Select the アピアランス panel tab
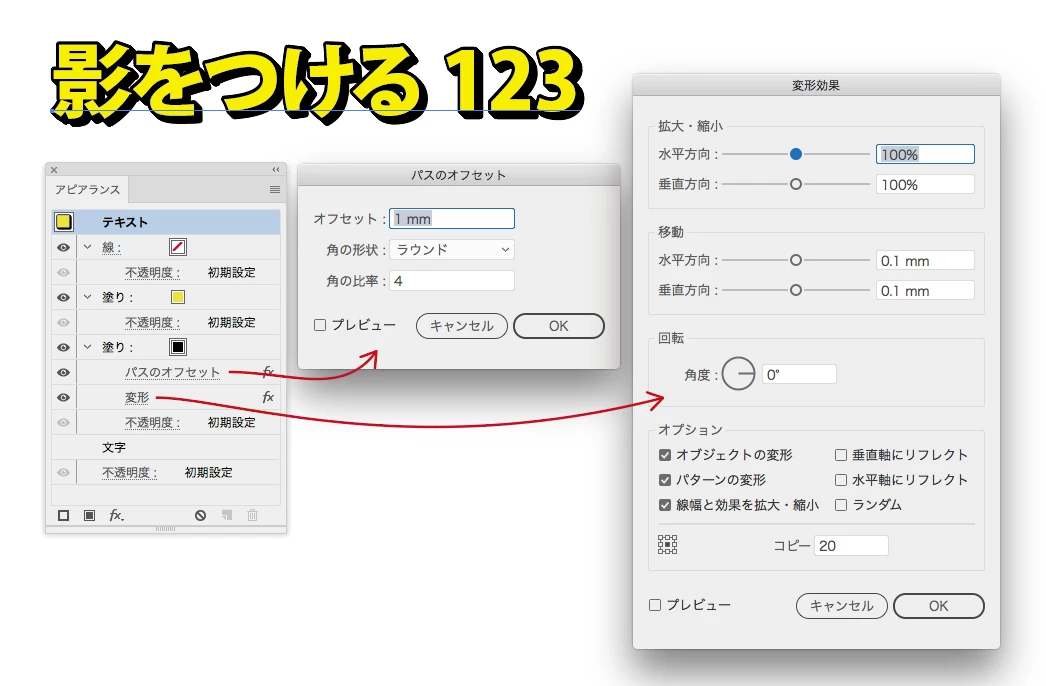This screenshot has width=1046, height=686. (x=87, y=190)
